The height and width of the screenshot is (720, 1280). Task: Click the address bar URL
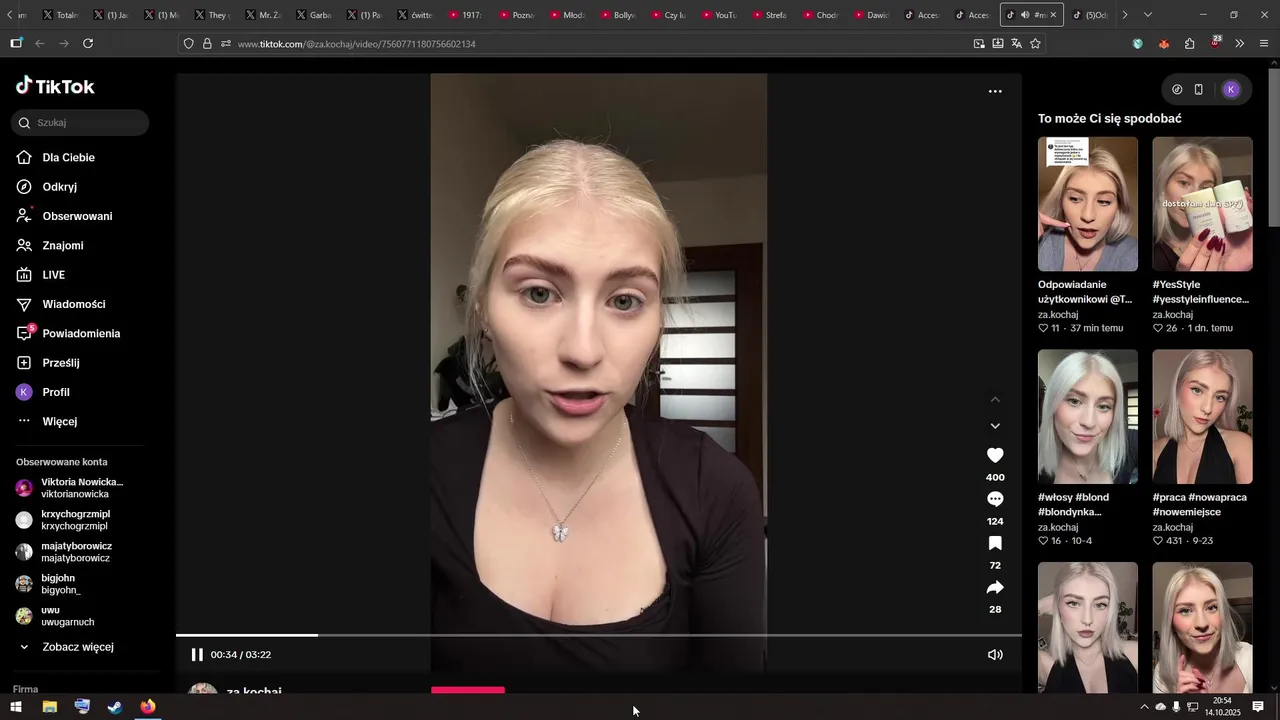point(356,44)
